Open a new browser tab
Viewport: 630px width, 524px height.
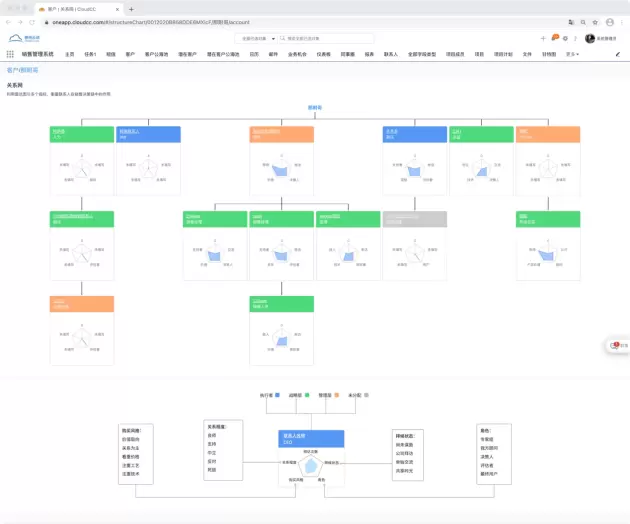pyautogui.click(x=131, y=8)
